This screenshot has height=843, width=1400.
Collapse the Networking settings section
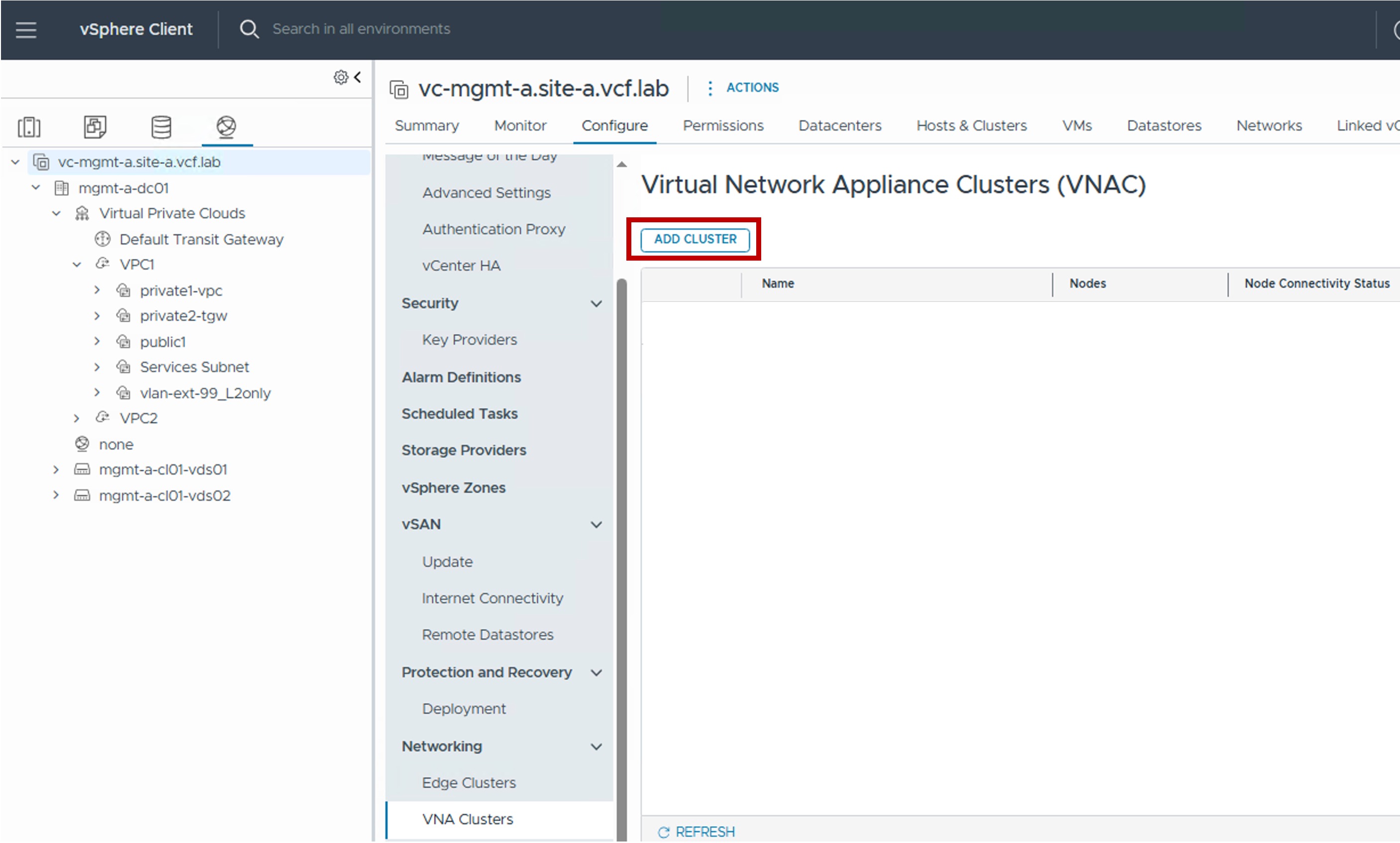[596, 747]
